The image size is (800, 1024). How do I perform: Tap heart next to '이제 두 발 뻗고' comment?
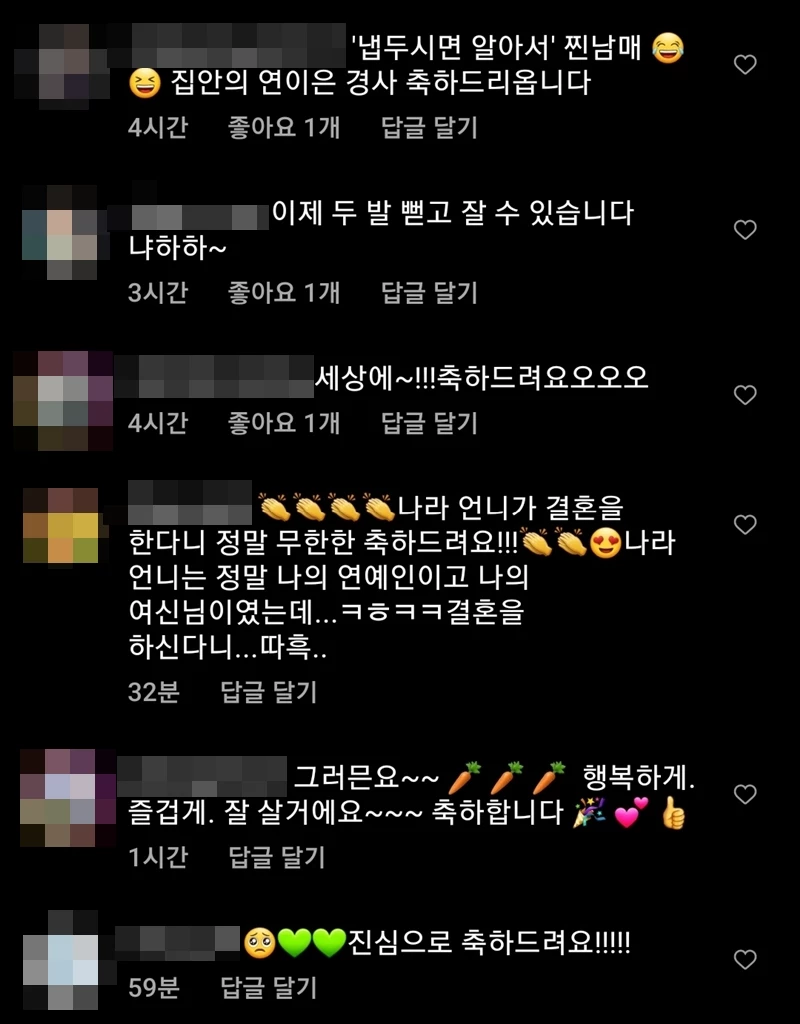click(x=745, y=229)
